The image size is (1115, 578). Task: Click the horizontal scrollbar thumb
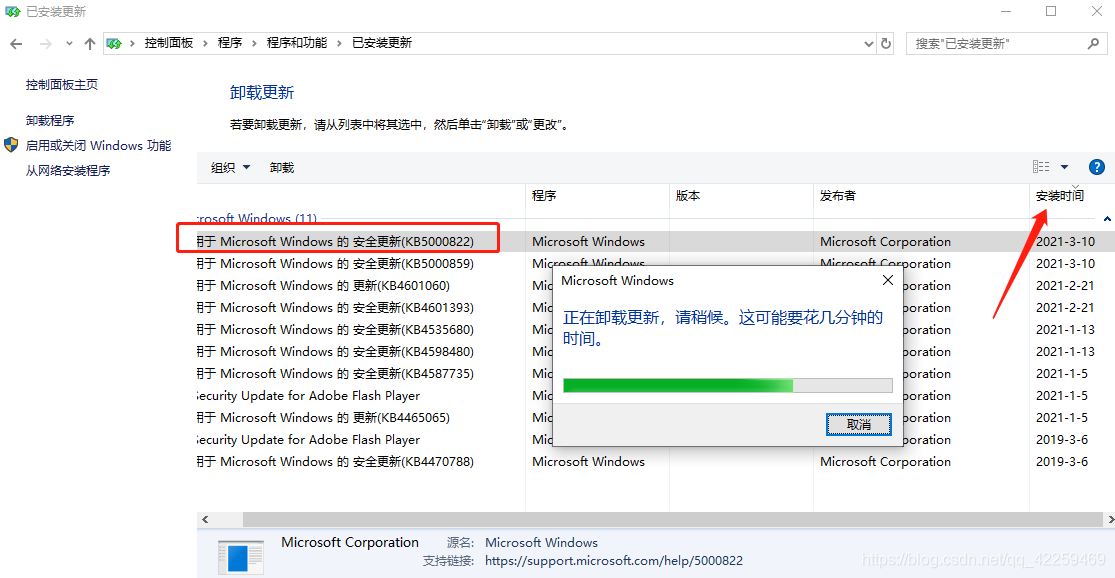coord(672,520)
